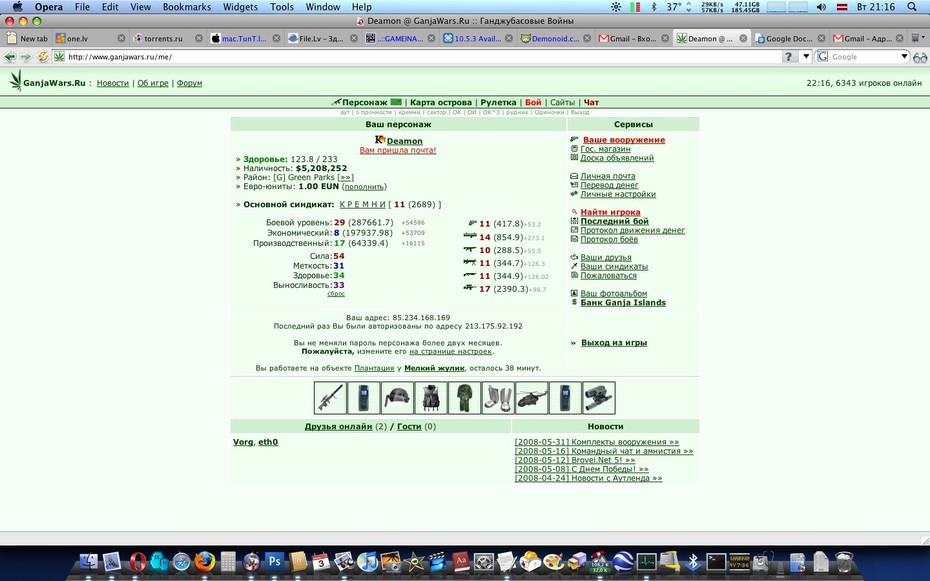This screenshot has height=581, width=930.
Task: Click the binoculars find icon beside search
Action: click(x=920, y=57)
